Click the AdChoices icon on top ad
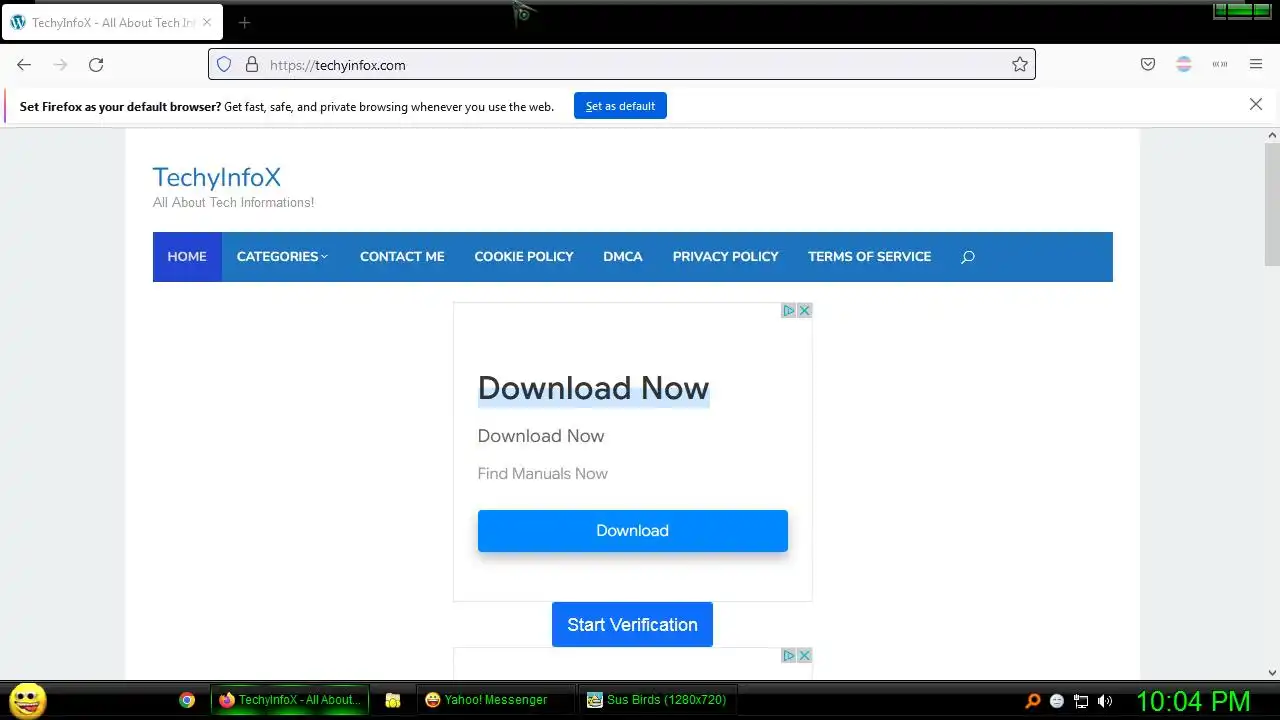This screenshot has width=1280, height=720. [x=789, y=311]
